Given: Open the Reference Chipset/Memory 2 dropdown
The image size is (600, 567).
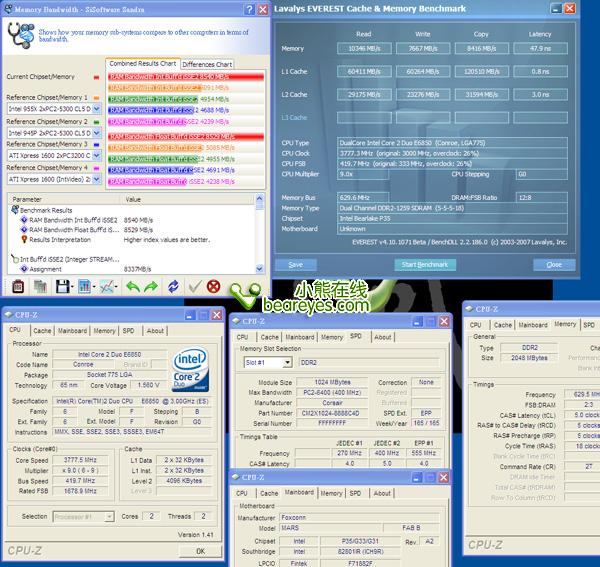Looking at the screenshot, I should pyautogui.click(x=96, y=133).
